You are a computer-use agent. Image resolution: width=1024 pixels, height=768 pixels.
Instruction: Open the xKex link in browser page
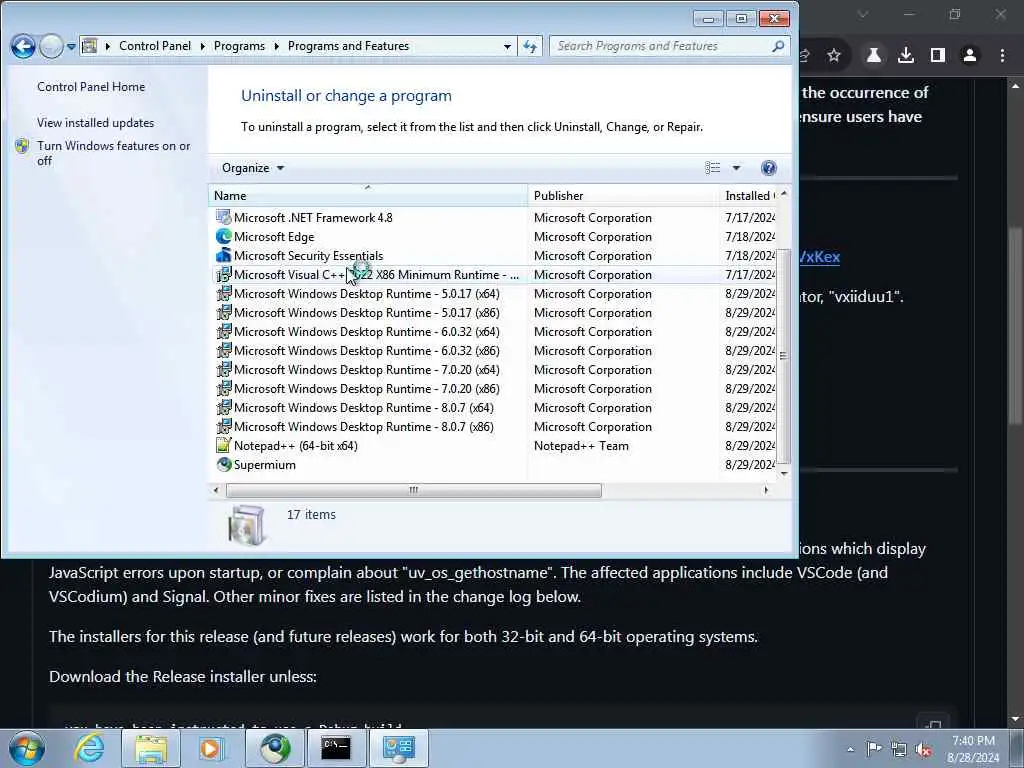click(x=819, y=257)
